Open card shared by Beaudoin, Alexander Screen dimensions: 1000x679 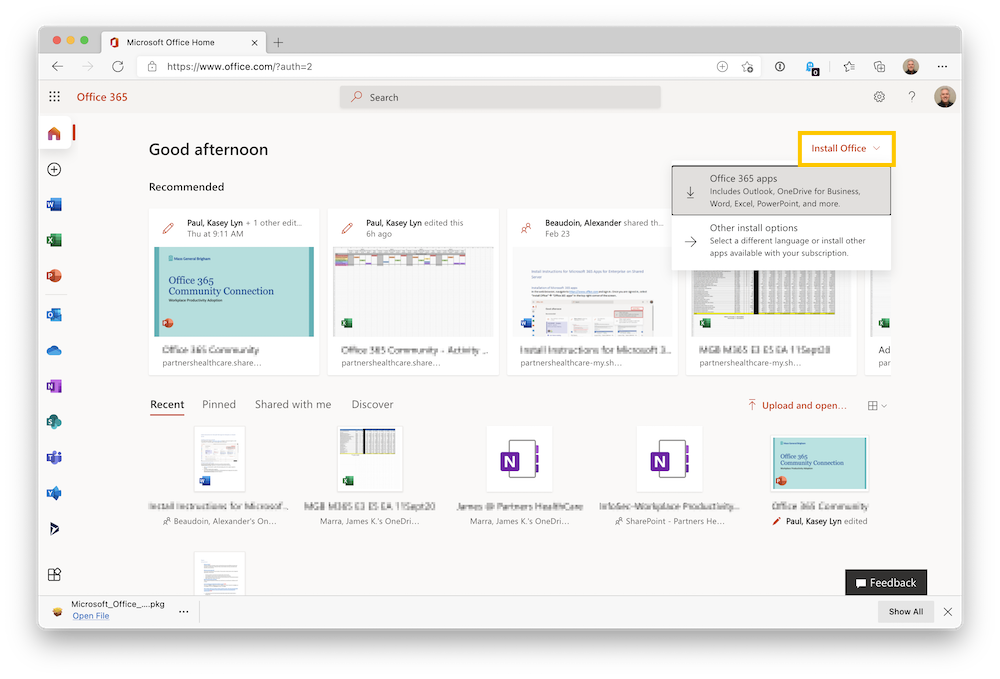[592, 291]
